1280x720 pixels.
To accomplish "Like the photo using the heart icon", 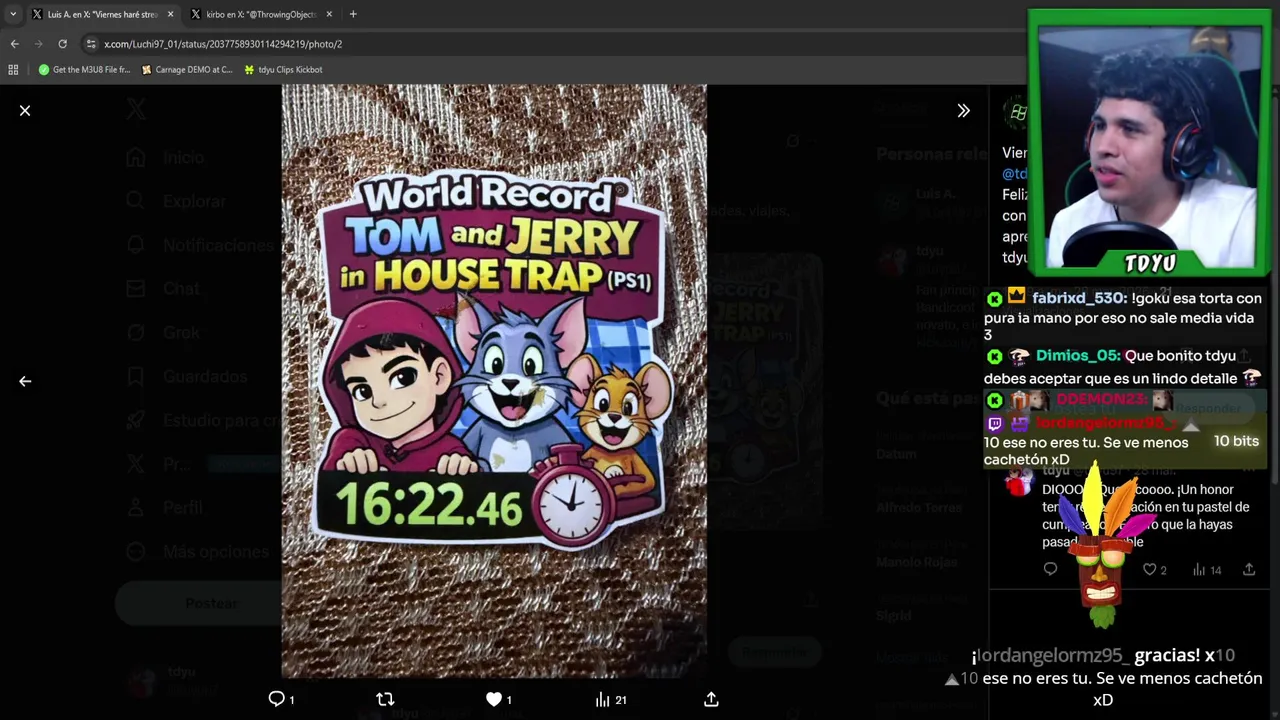I will [493, 699].
